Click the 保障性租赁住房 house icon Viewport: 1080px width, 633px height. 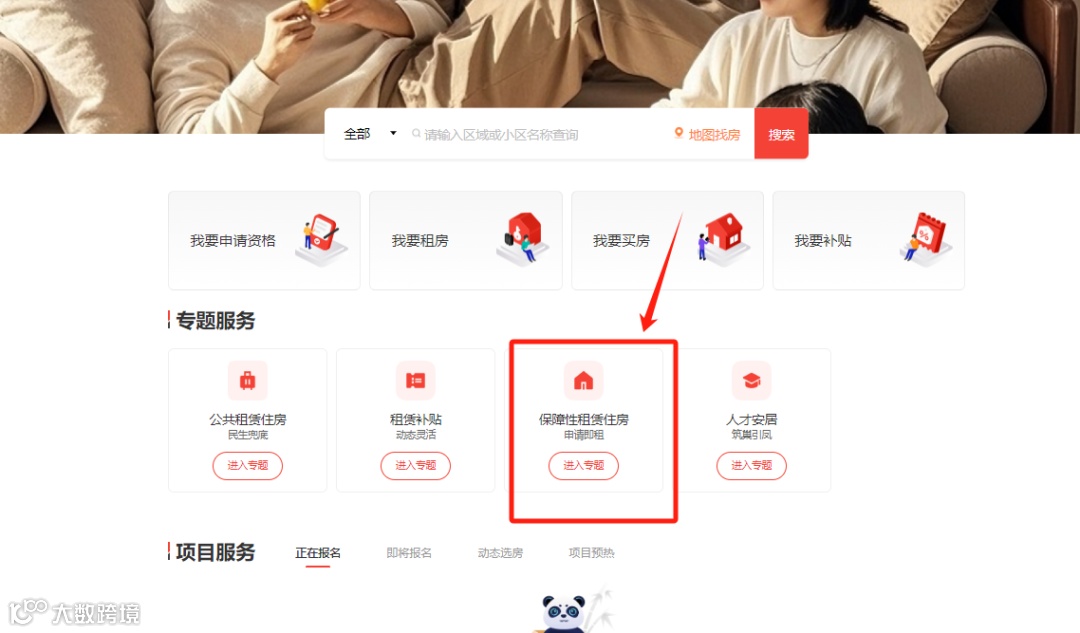click(x=583, y=380)
